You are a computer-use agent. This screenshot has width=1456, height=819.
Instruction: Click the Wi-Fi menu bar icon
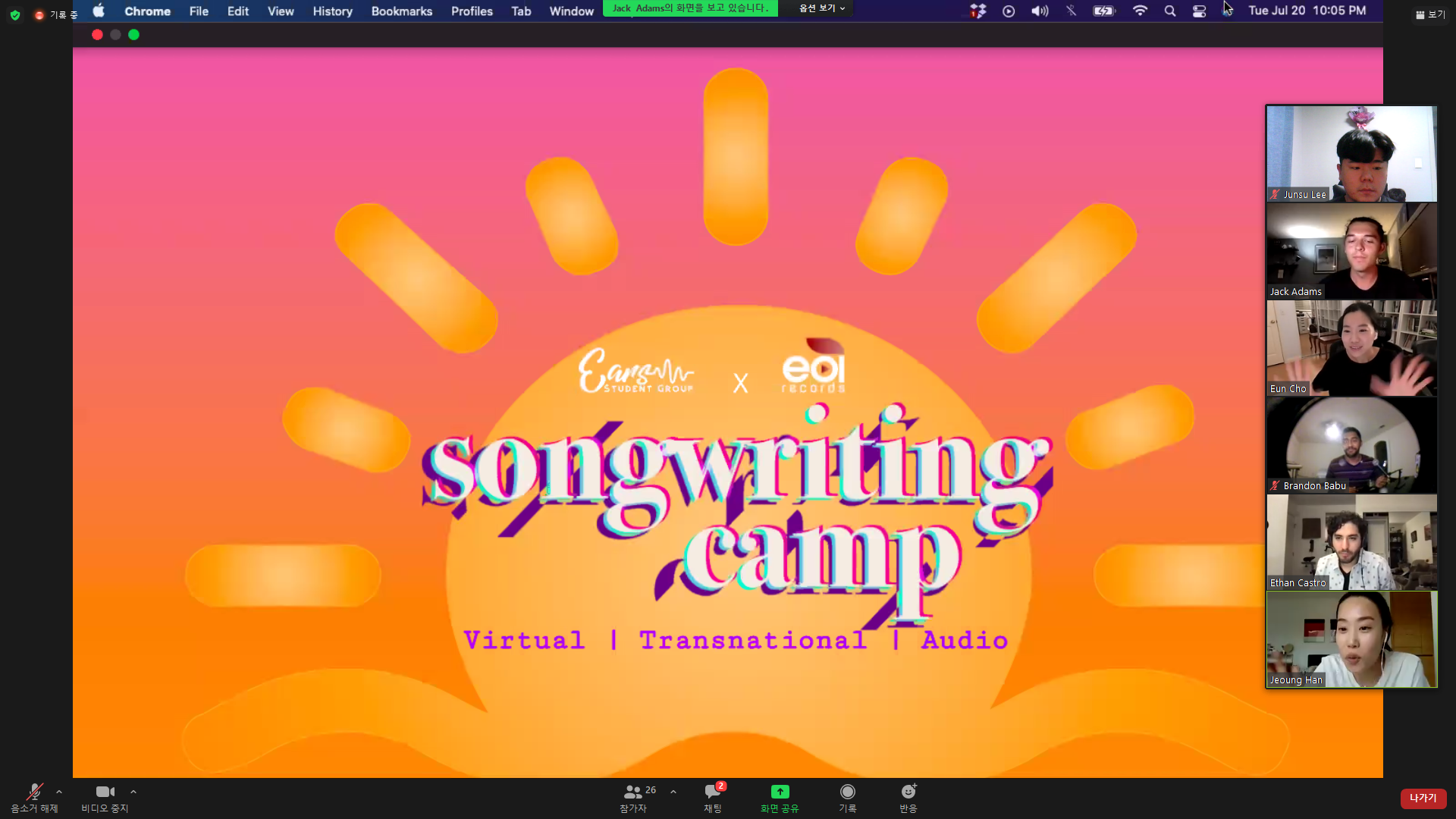[x=1140, y=11]
